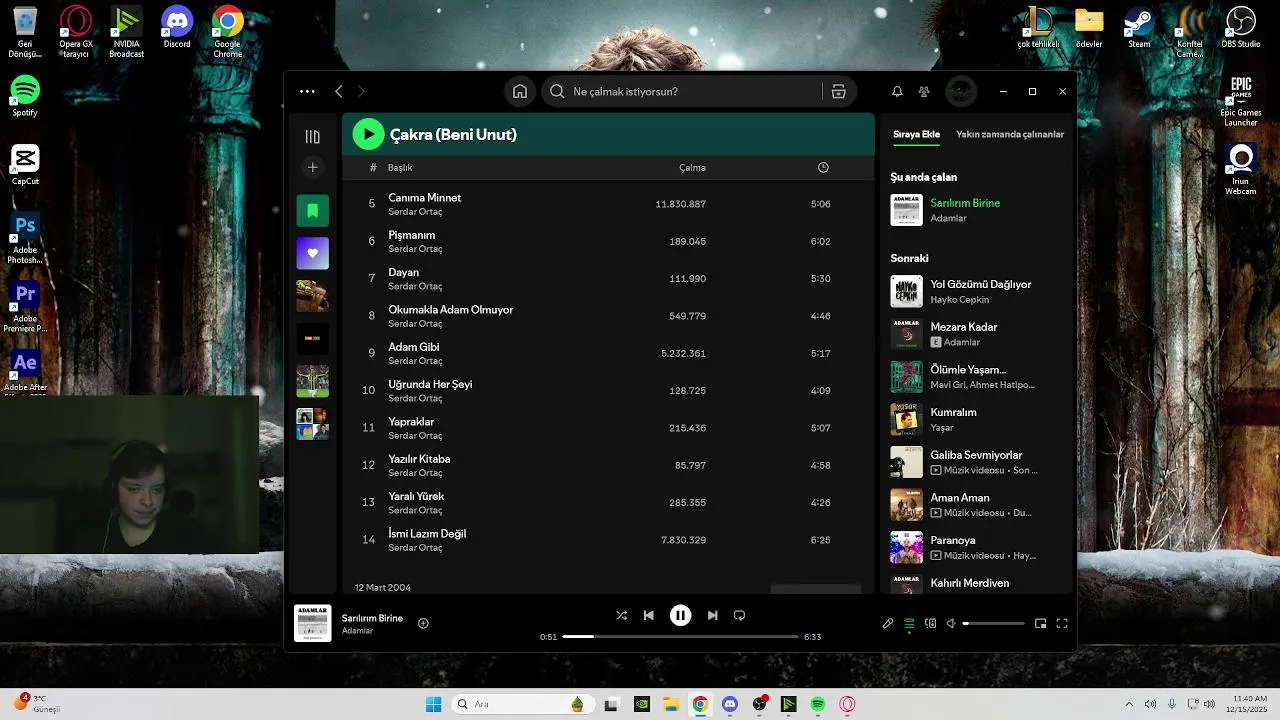Screen dimensions: 1280x720
Task: Click the create playlist plus icon in sidebar
Action: coord(313,167)
